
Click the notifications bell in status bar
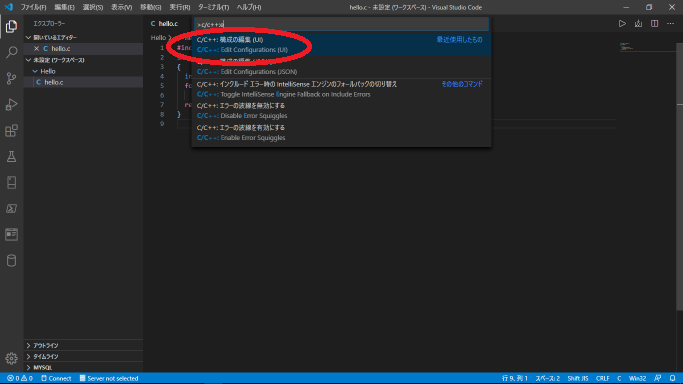click(673, 378)
